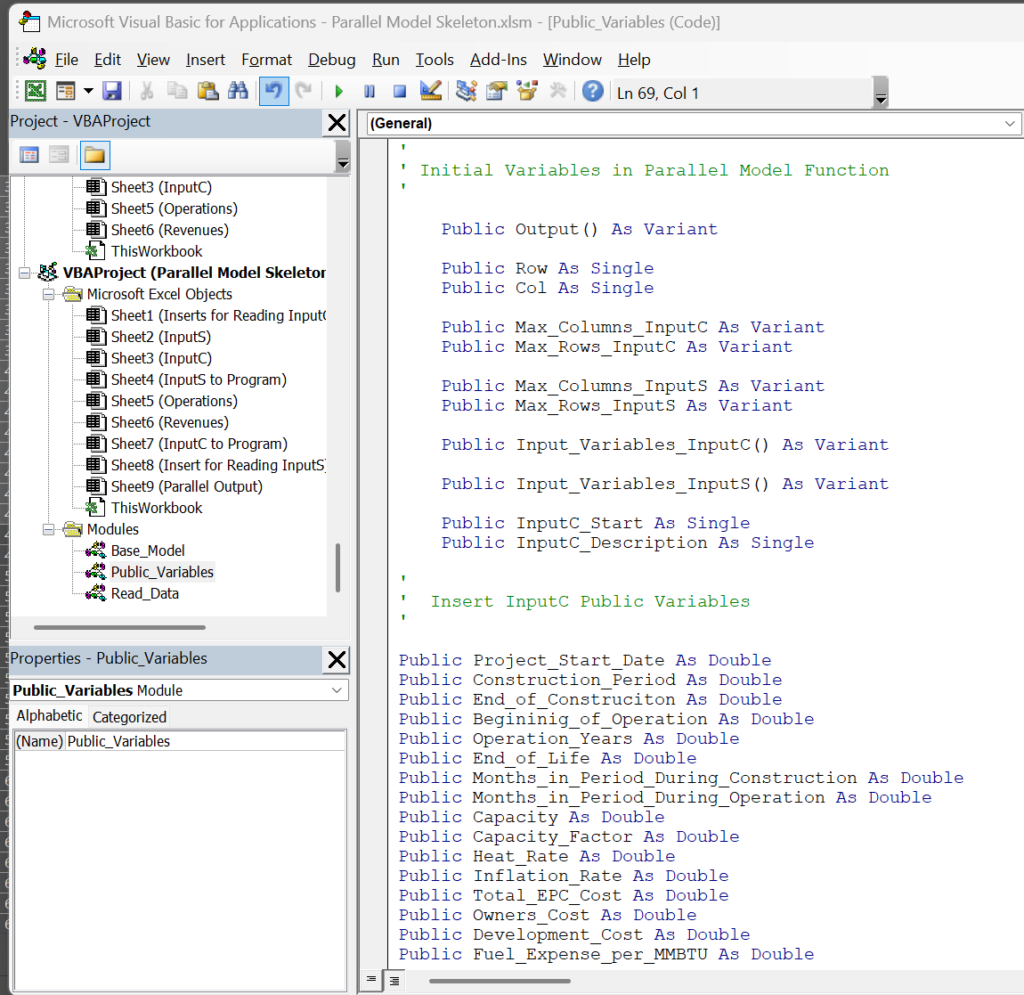This screenshot has width=1024, height=995.
Task: Open the Project Explorer toolbar icon
Action: pyautogui.click(x=466, y=91)
